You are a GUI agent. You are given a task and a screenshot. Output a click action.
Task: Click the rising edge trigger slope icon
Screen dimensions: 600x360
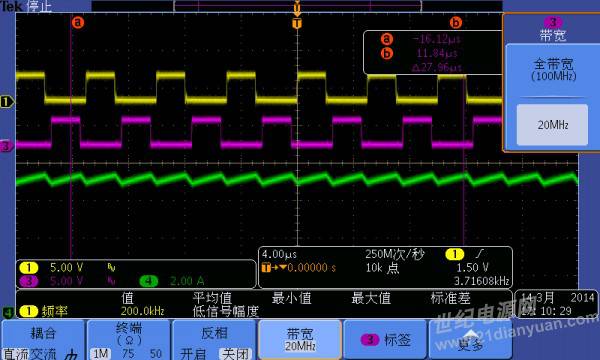point(480,253)
